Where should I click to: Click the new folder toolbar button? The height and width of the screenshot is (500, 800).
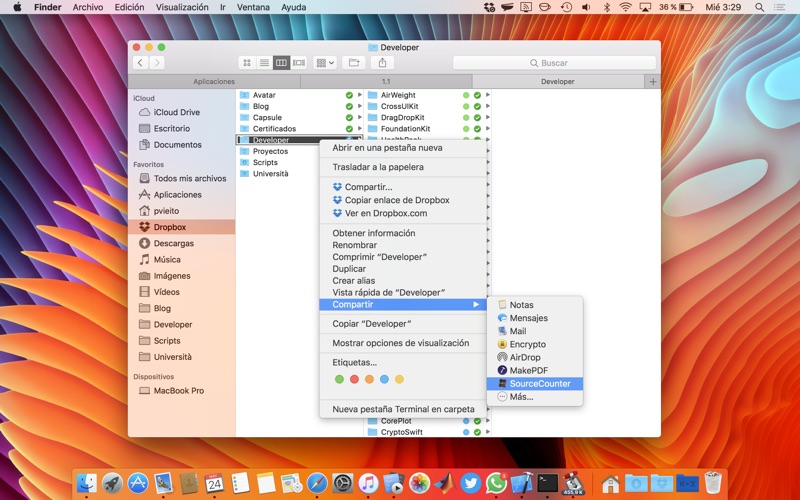(354, 63)
